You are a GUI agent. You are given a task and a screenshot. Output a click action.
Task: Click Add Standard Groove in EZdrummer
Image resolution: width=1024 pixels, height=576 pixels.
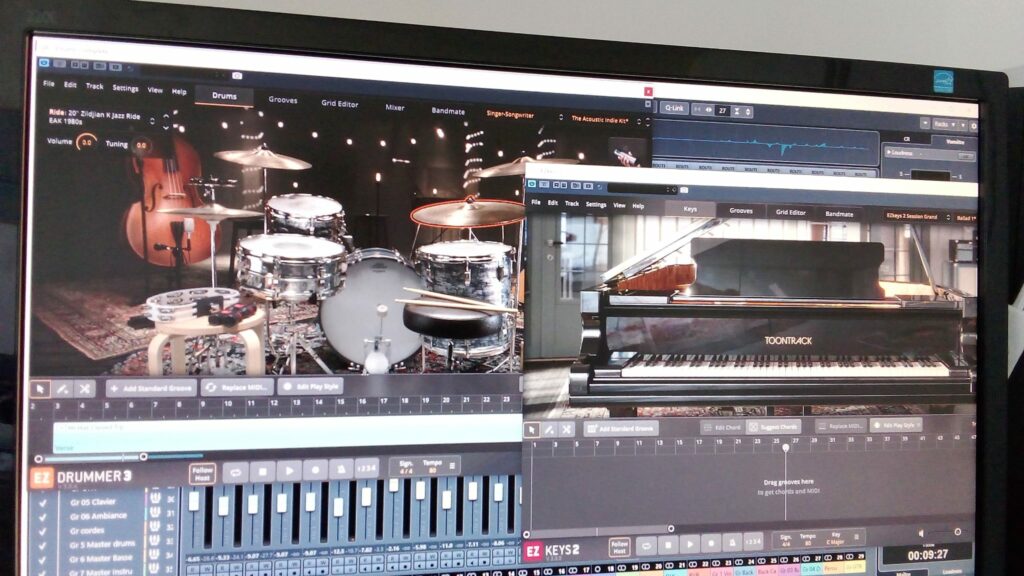coord(152,389)
